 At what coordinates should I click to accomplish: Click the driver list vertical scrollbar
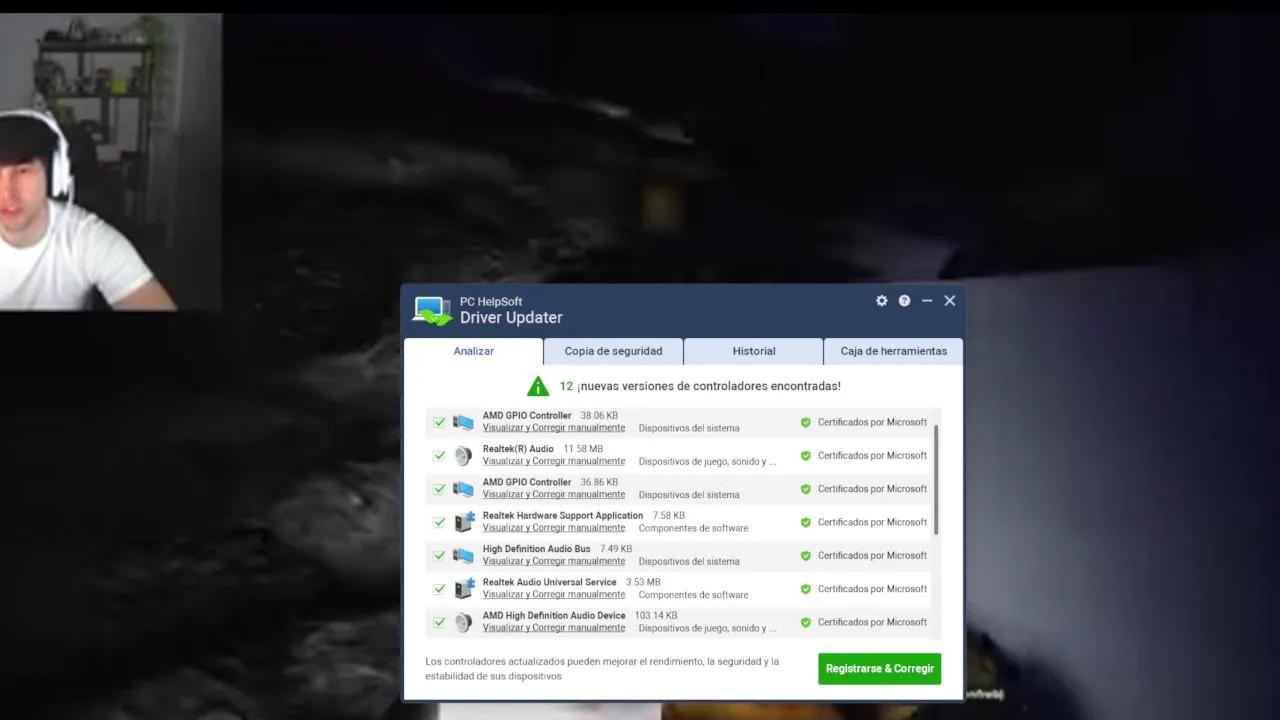[936, 480]
